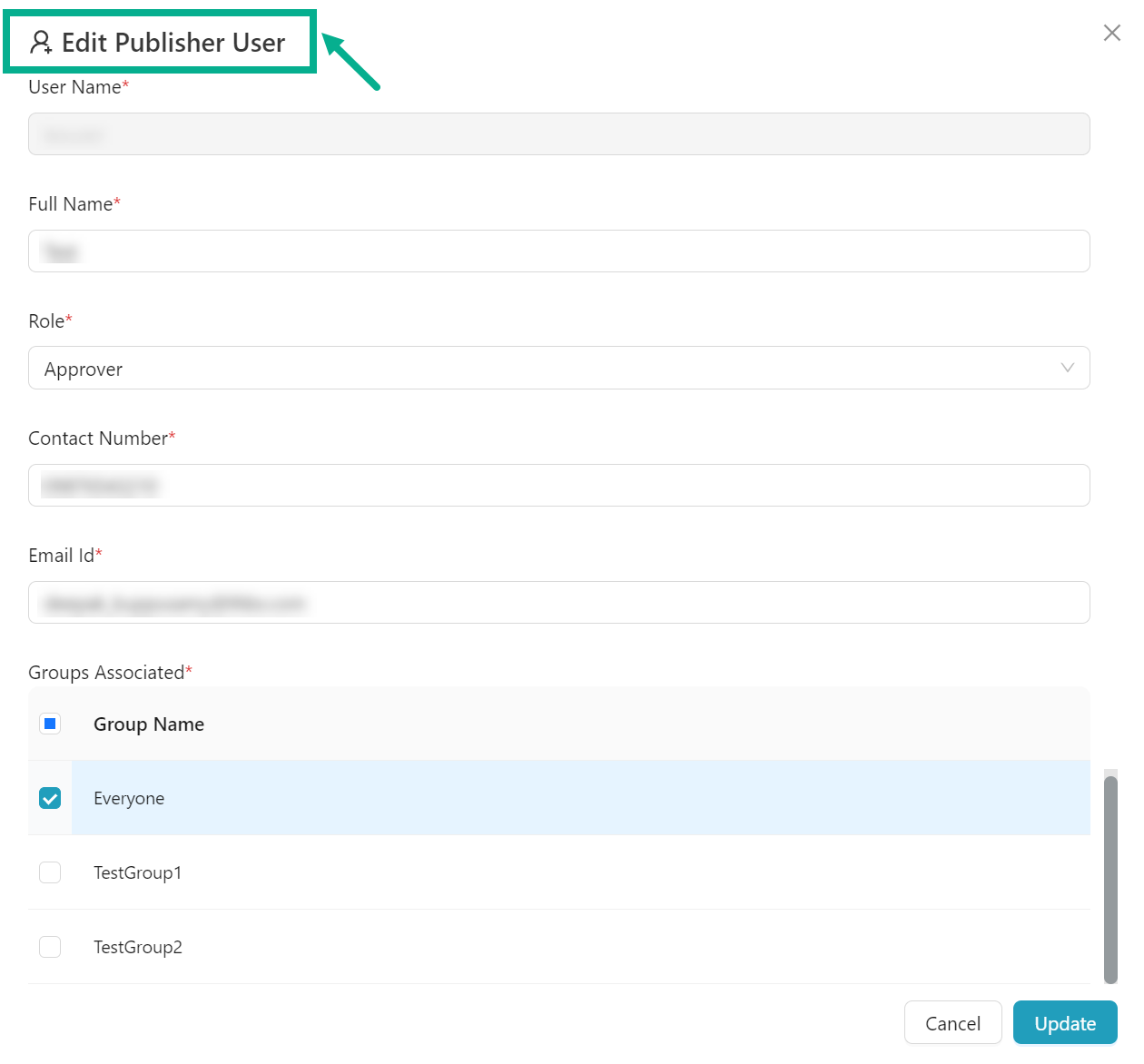Focus the Full Name input field
The width and height of the screenshot is (1144, 1064).
tap(558, 251)
